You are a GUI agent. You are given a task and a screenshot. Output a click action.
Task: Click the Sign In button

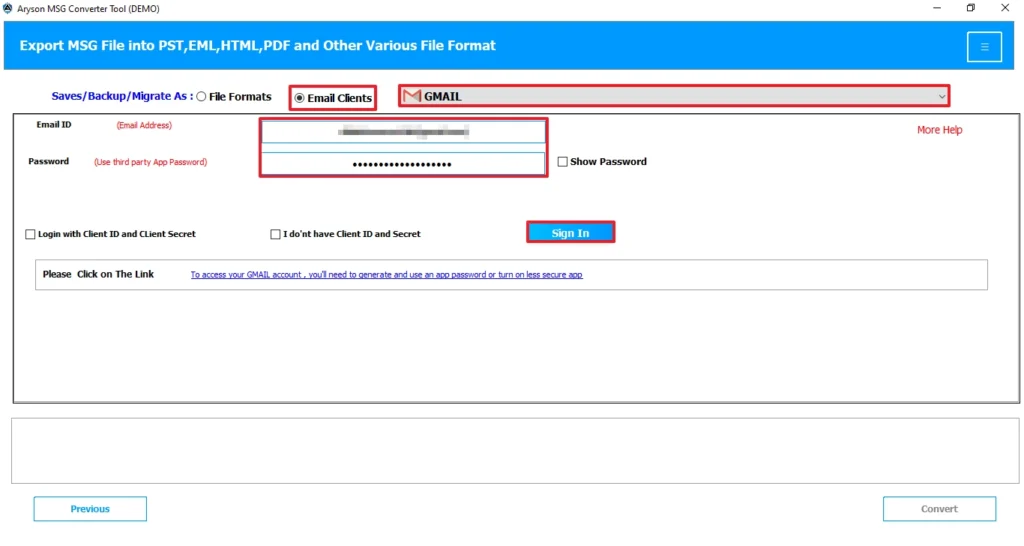tap(570, 233)
